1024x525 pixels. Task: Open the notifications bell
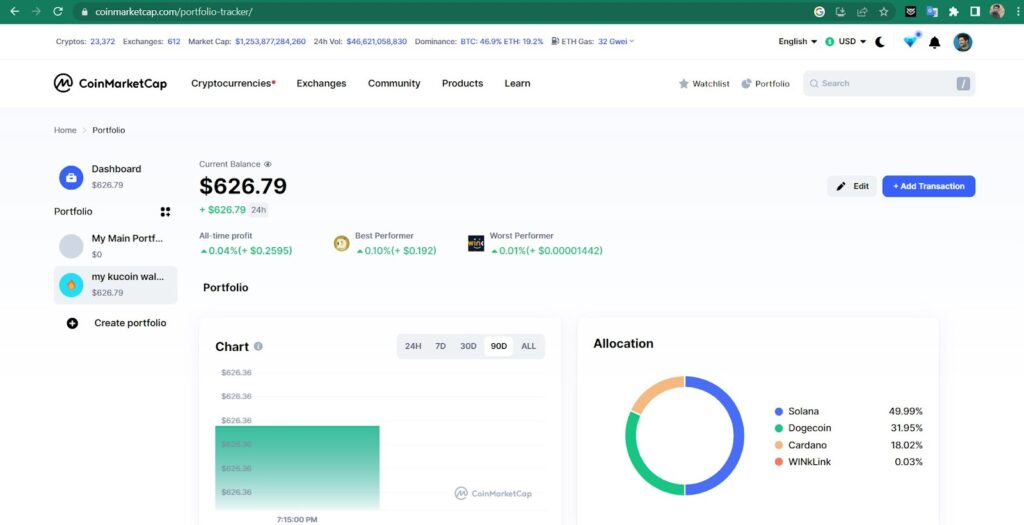coord(935,42)
